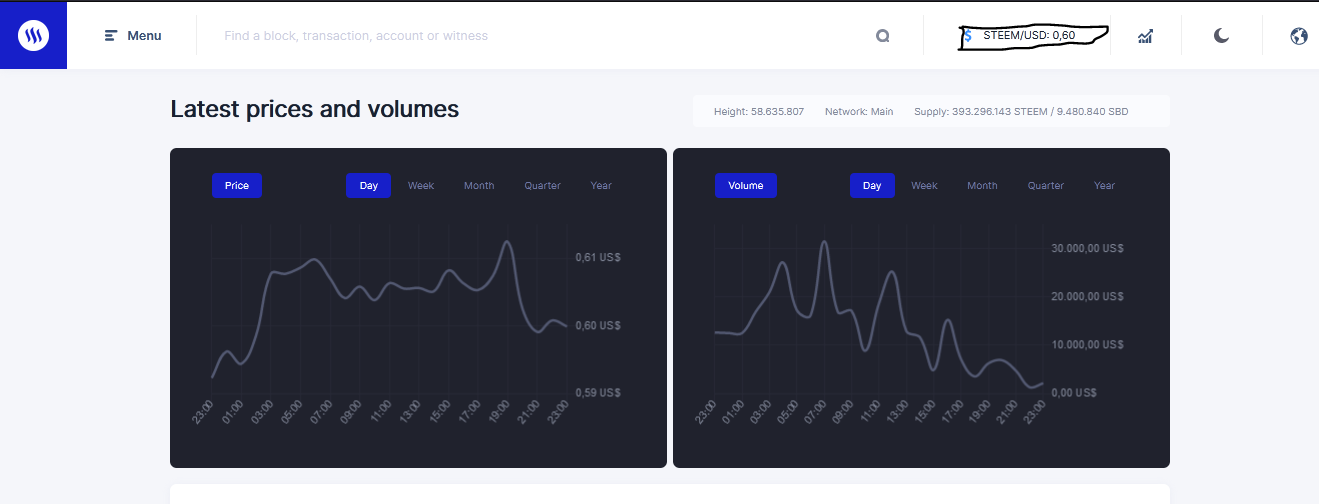Show the Year view of the Volume chart

1104,186
